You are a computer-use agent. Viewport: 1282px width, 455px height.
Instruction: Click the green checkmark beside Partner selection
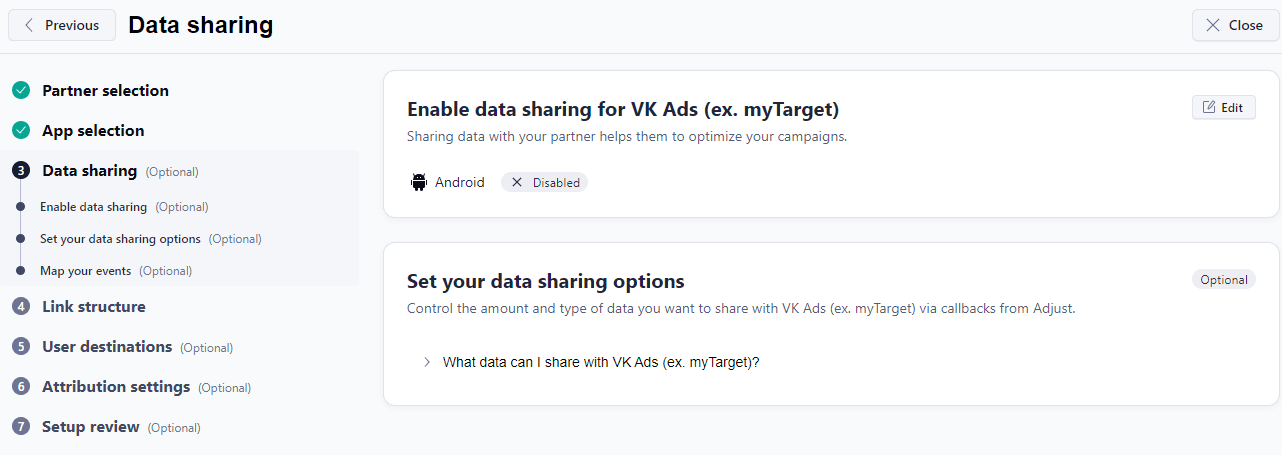pyautogui.click(x=21, y=91)
